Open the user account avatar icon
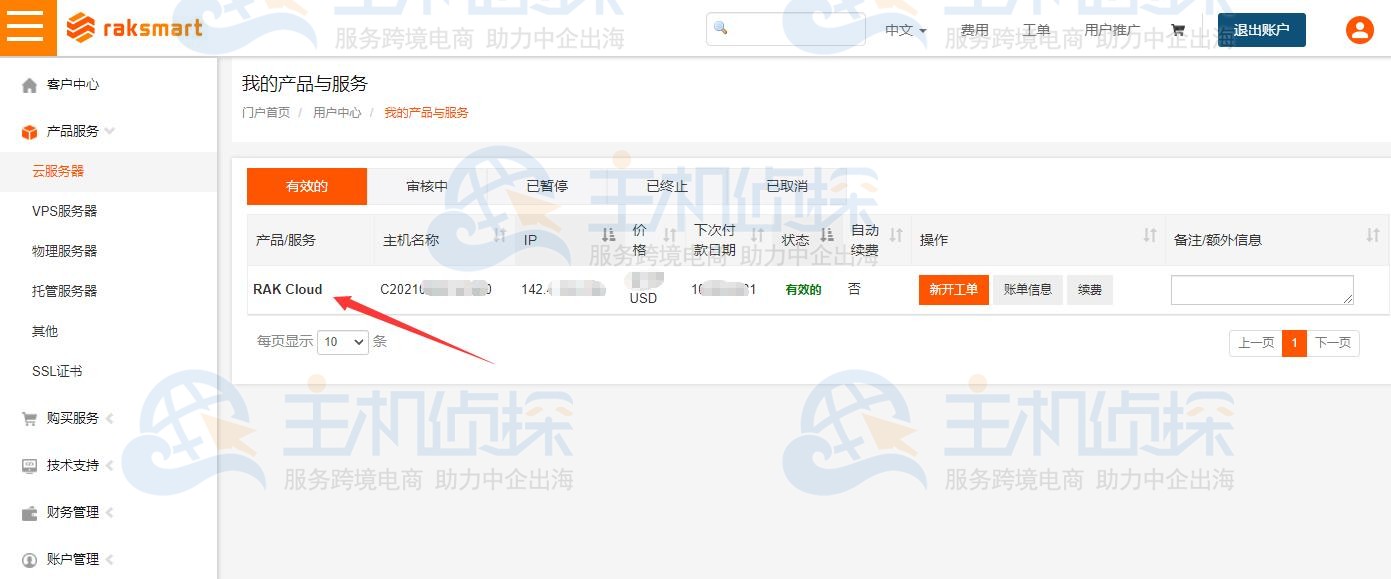 click(1359, 29)
